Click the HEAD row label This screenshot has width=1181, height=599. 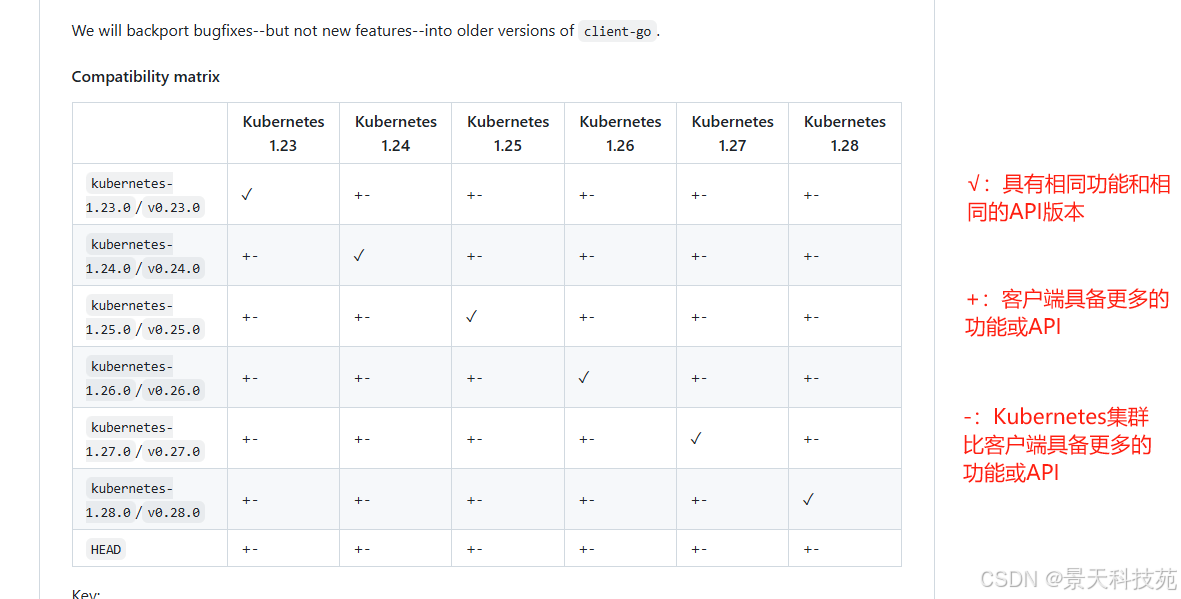[x=106, y=549]
